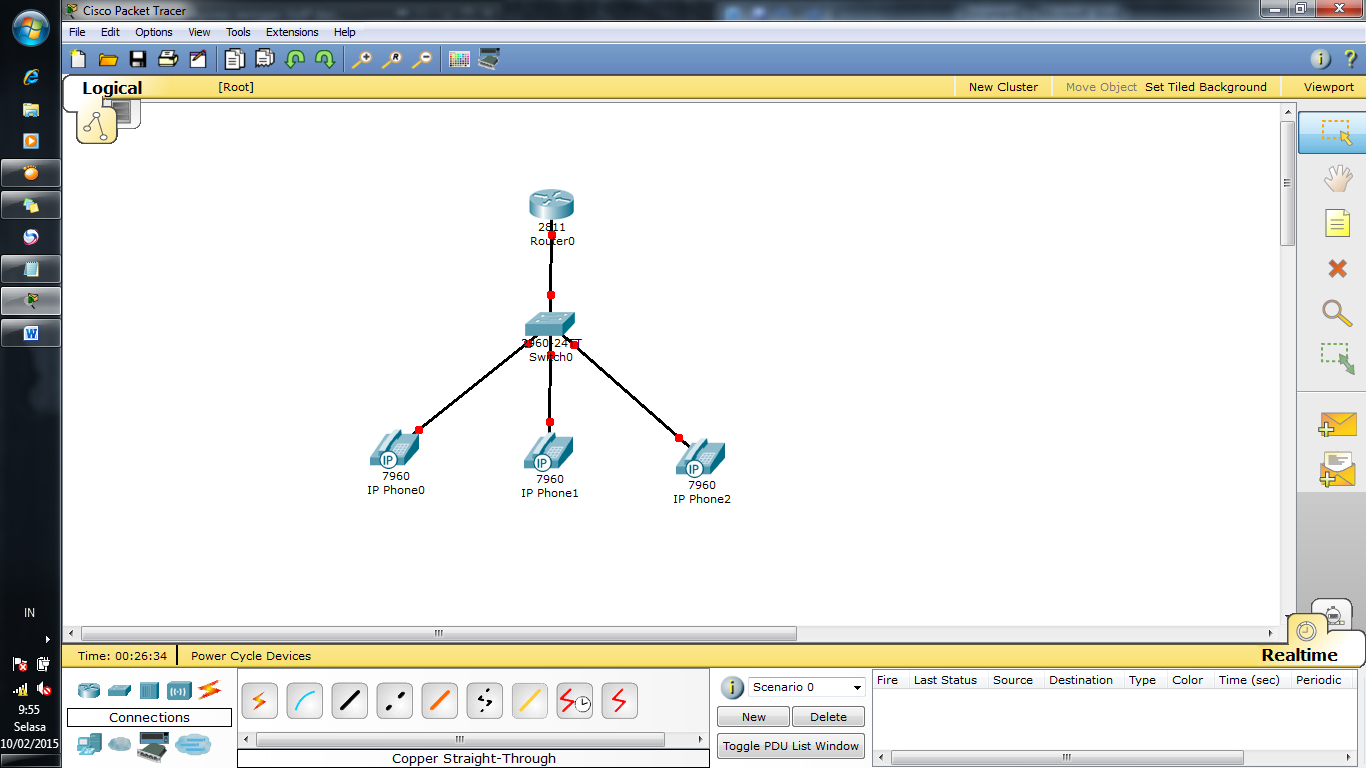The height and width of the screenshot is (768, 1366).
Task: Select Routers device category
Action: pos(90,690)
